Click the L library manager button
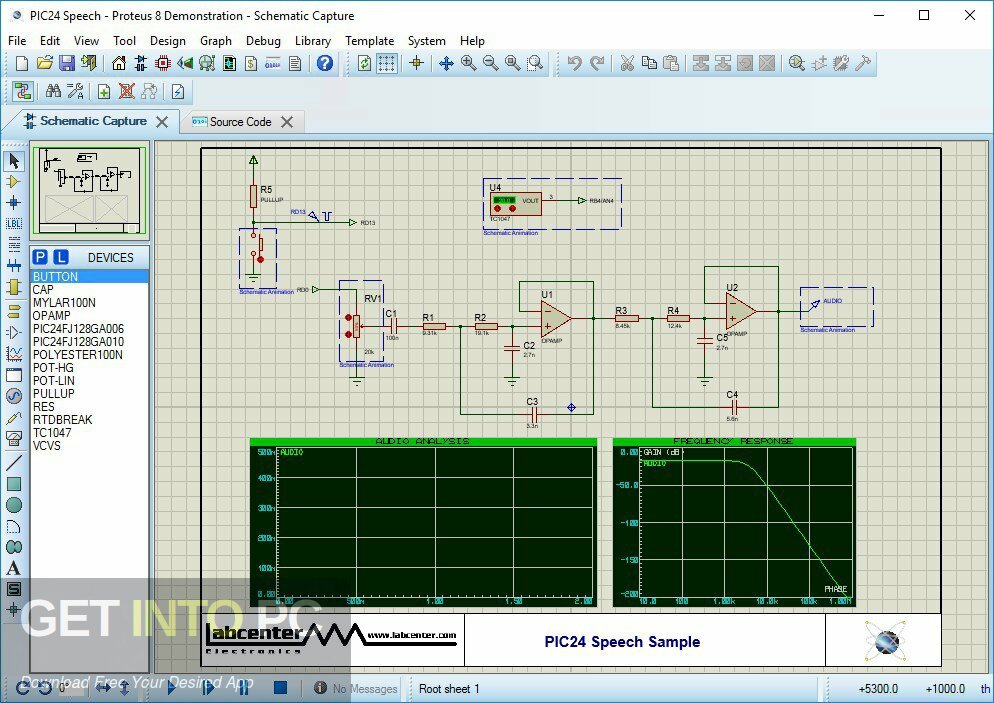The image size is (994, 703). tap(60, 257)
